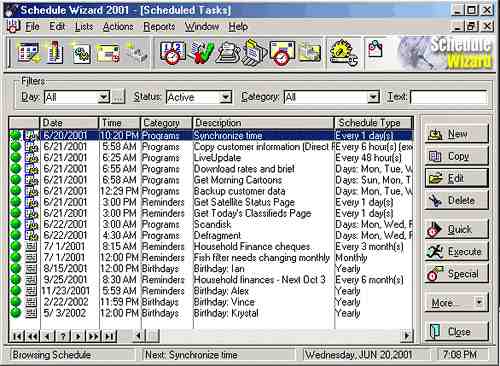Viewport: 500px width, 366px height.
Task: Click the Date column header
Action: 69,123
